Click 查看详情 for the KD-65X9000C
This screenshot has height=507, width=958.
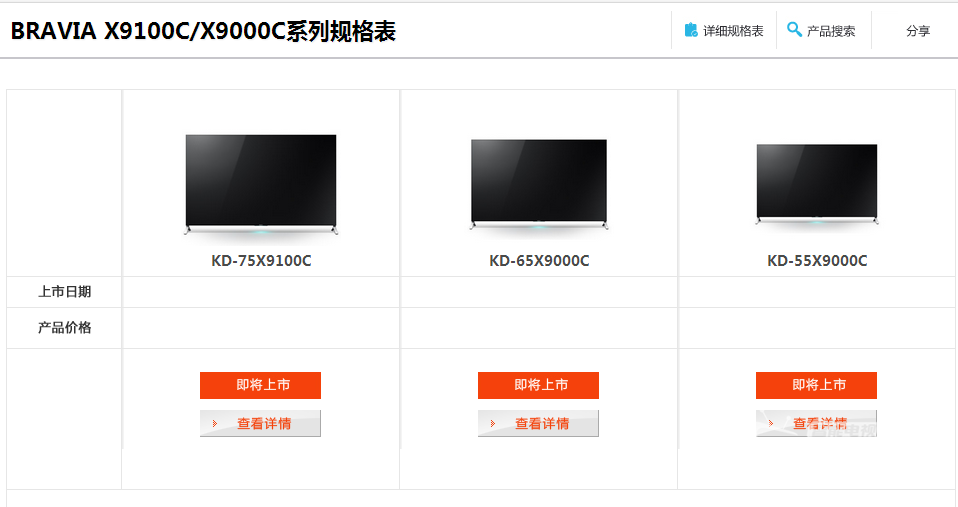click(538, 423)
